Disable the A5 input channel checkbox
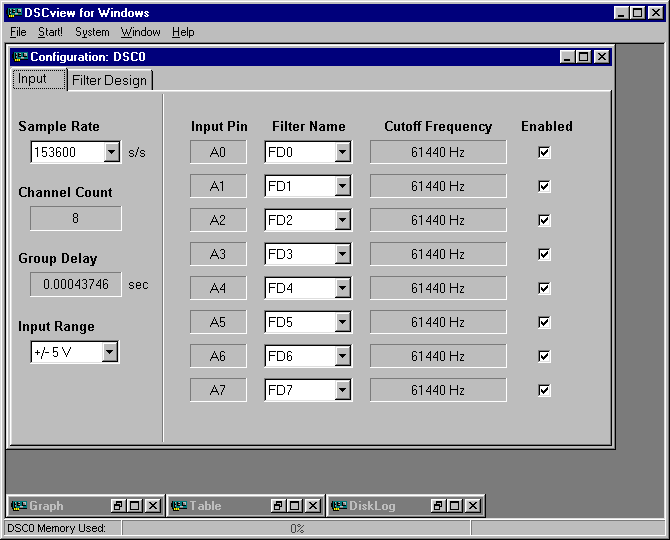 point(544,322)
